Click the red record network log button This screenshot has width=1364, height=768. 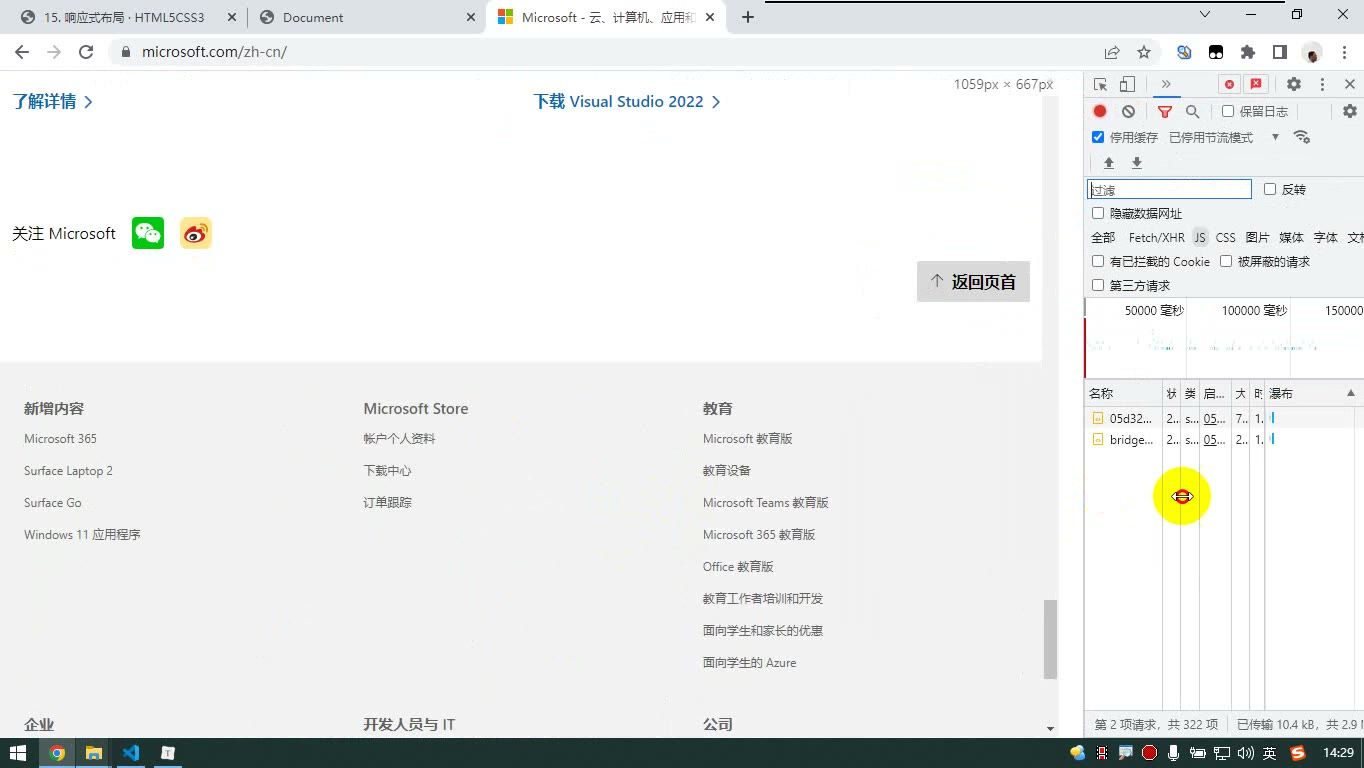tap(1100, 111)
